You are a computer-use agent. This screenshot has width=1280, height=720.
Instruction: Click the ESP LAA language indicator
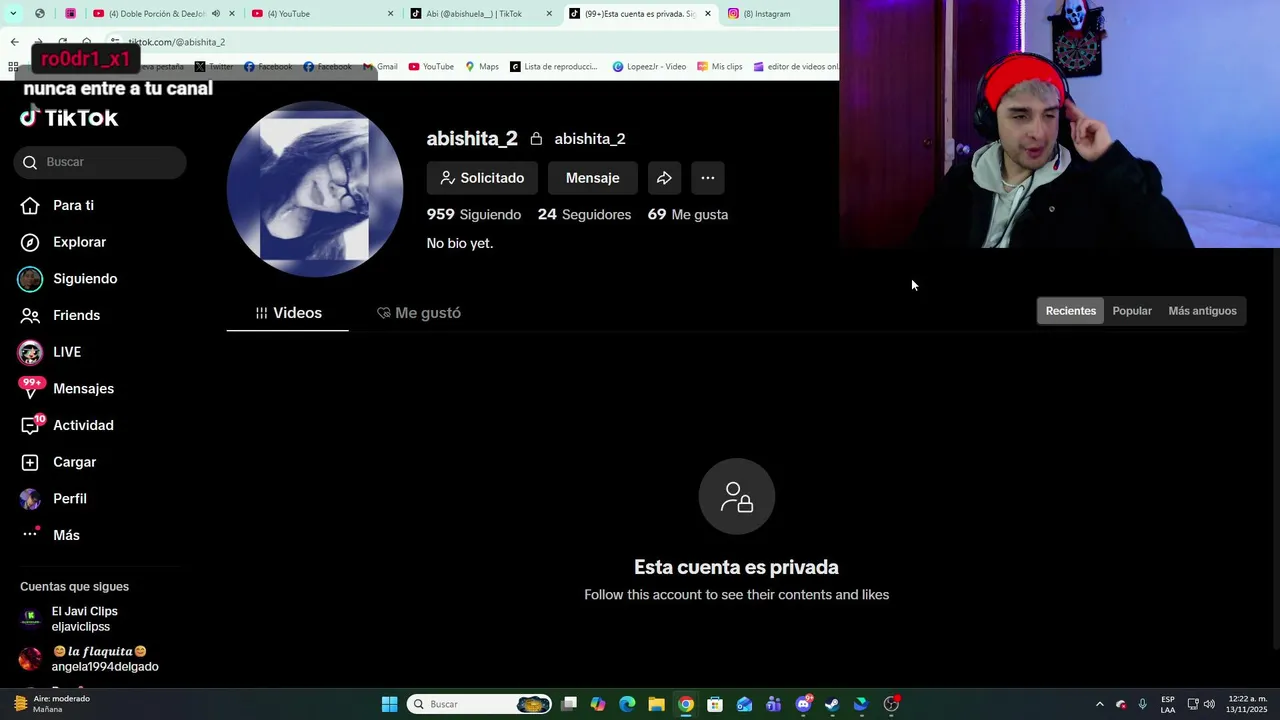pyautogui.click(x=1168, y=704)
